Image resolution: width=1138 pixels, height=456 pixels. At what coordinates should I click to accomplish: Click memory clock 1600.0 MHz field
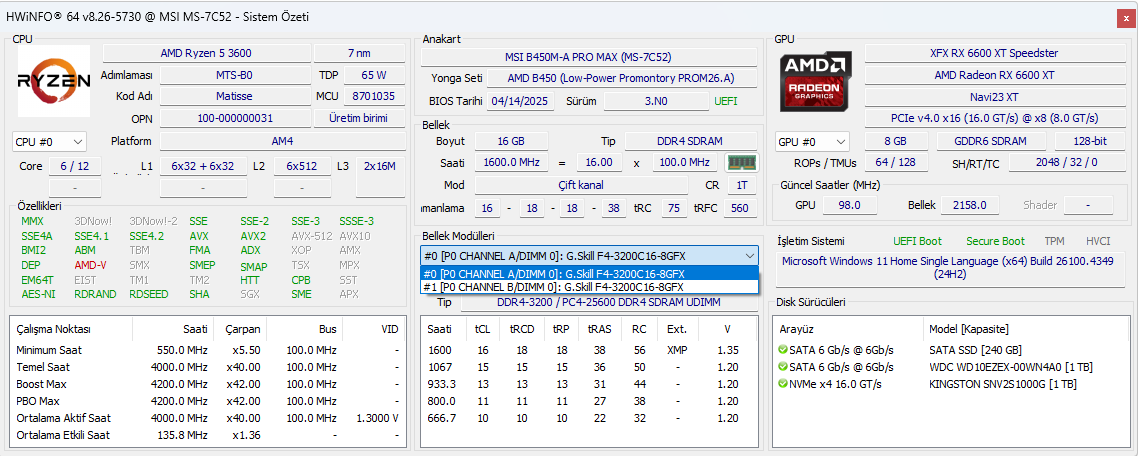(511, 163)
